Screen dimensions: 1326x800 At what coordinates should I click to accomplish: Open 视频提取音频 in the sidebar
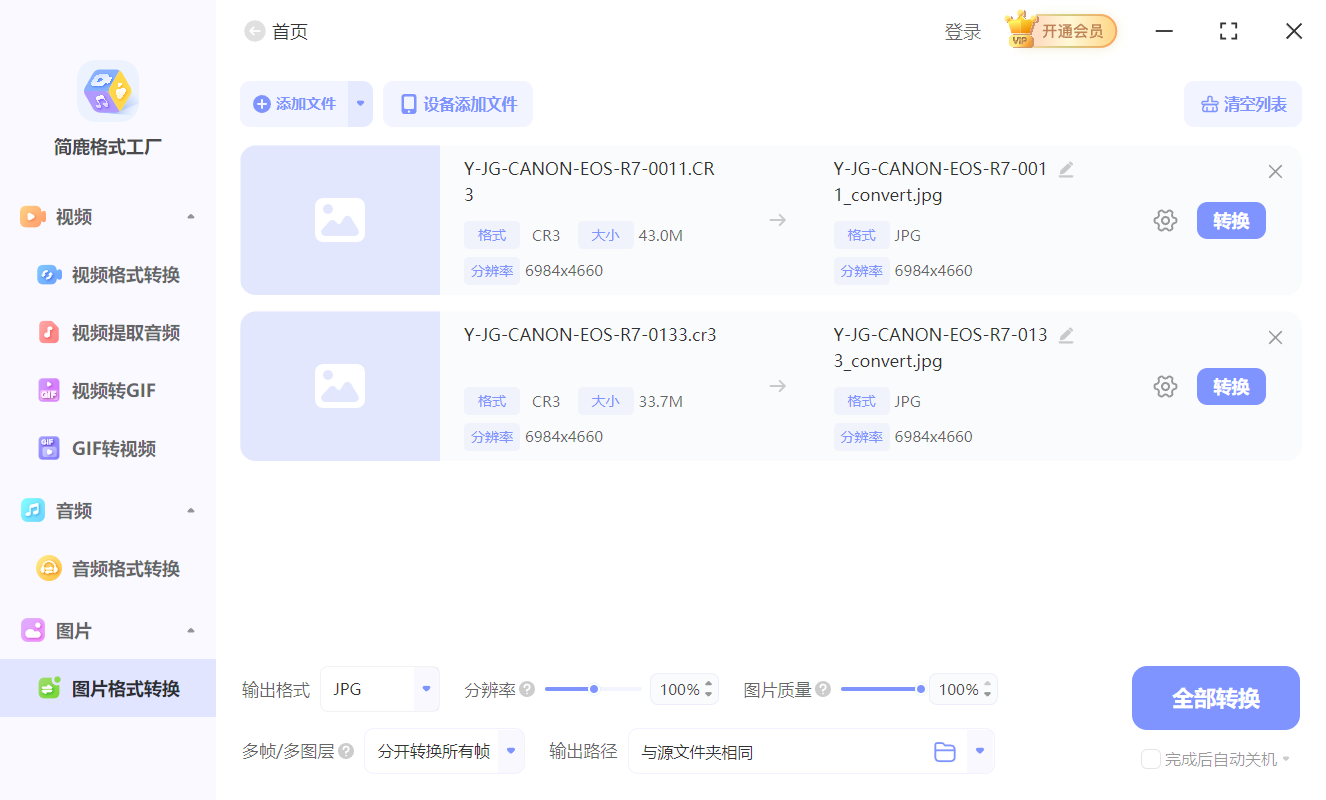108,333
